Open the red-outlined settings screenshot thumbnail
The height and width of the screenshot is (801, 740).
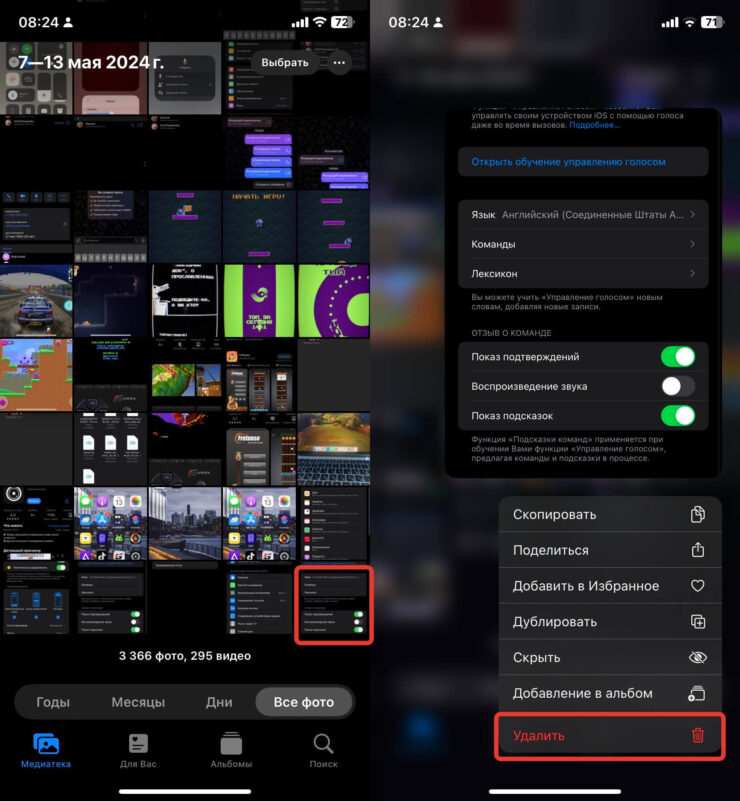click(333, 605)
